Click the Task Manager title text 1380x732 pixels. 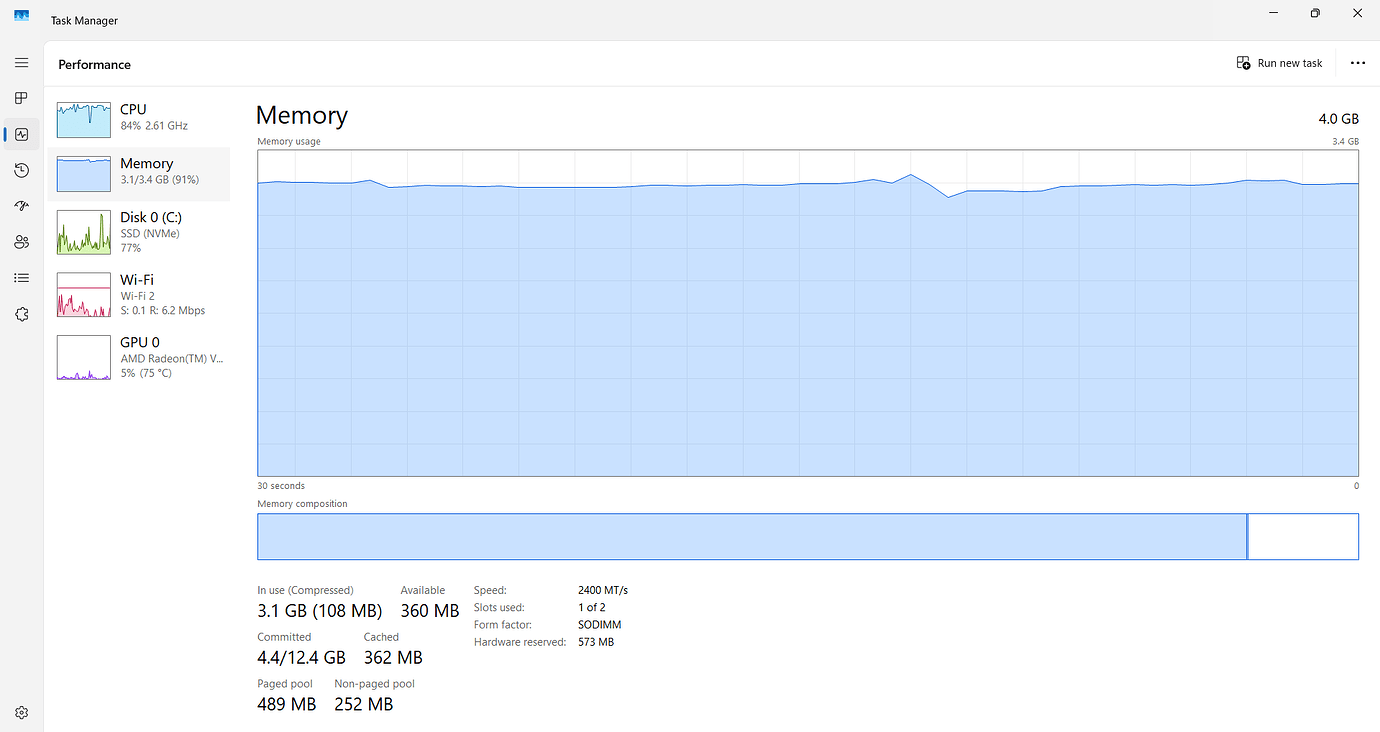(x=84, y=20)
